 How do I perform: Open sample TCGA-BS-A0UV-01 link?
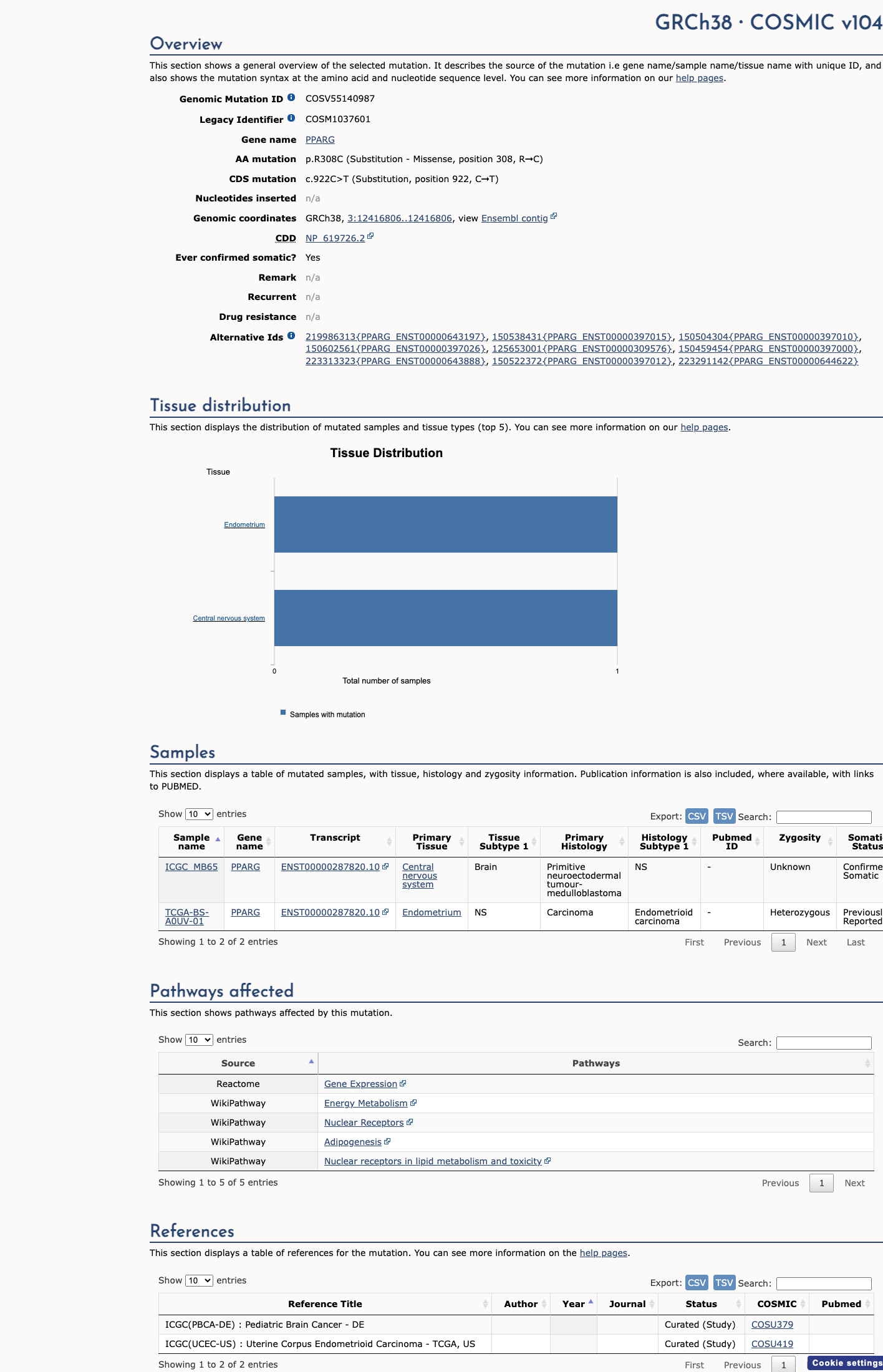[x=186, y=917]
